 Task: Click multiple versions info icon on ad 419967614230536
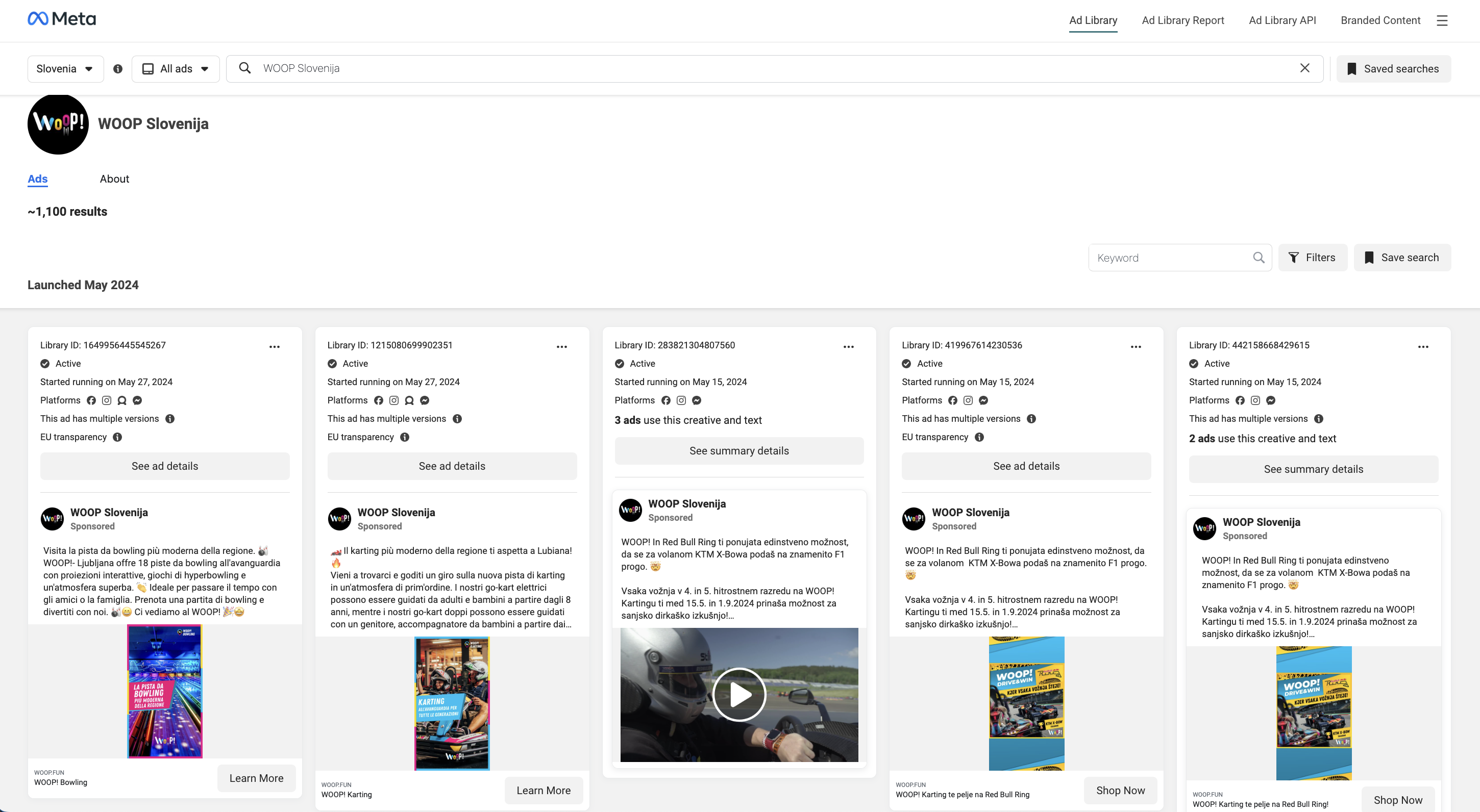pyautogui.click(x=1031, y=419)
